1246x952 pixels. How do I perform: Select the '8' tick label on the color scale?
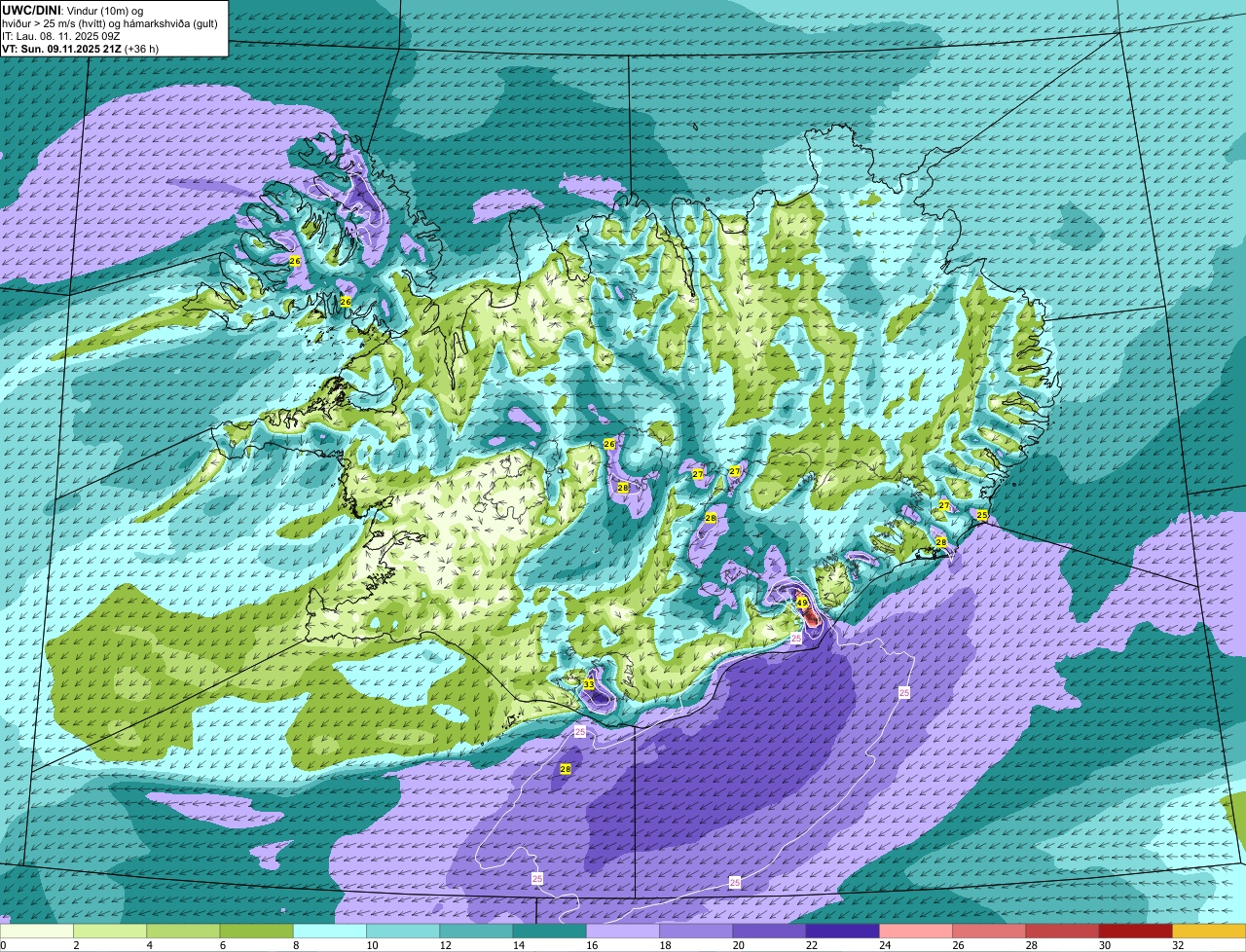click(294, 945)
